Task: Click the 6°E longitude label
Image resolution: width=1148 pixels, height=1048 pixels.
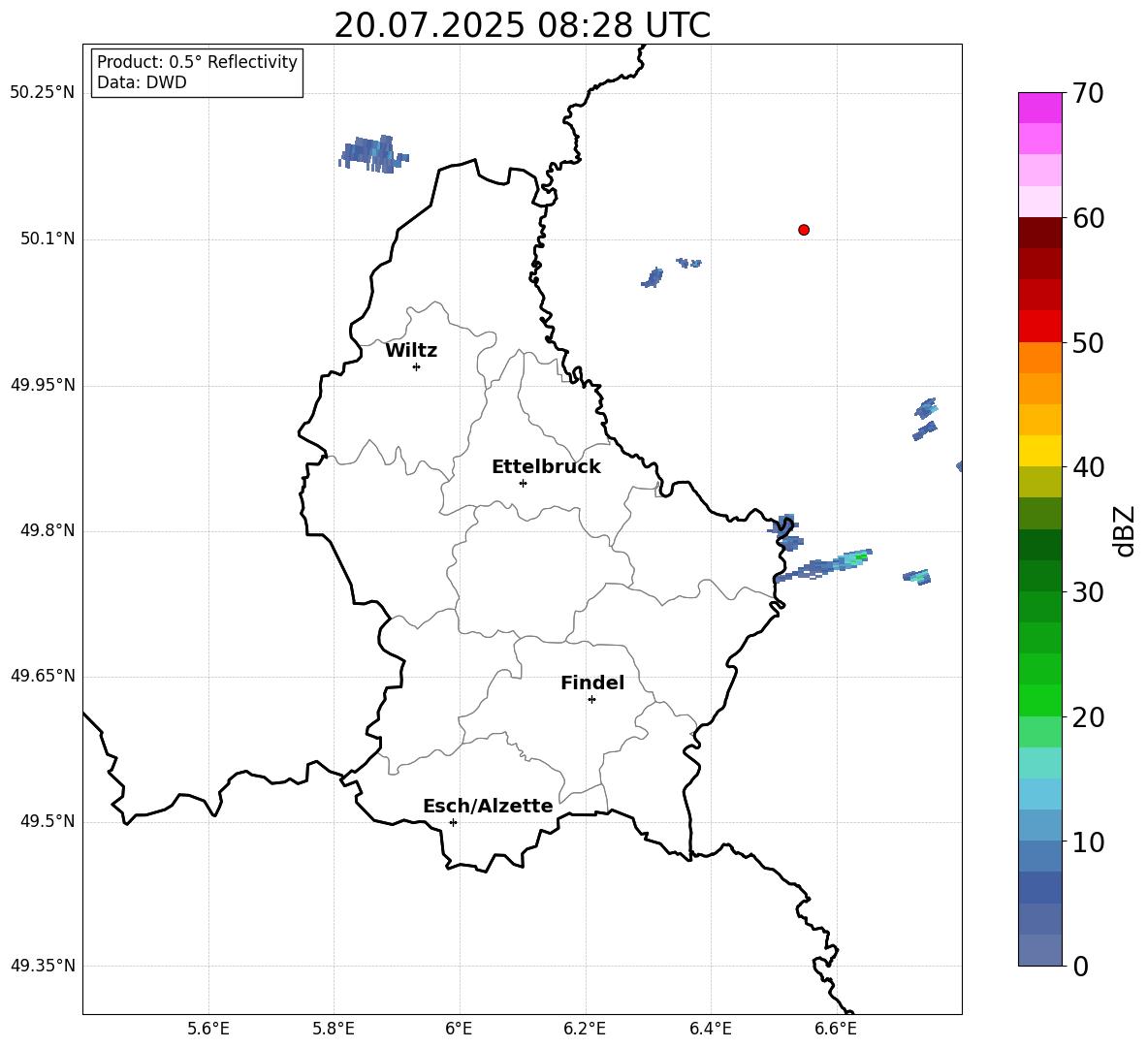Action: (x=459, y=1029)
